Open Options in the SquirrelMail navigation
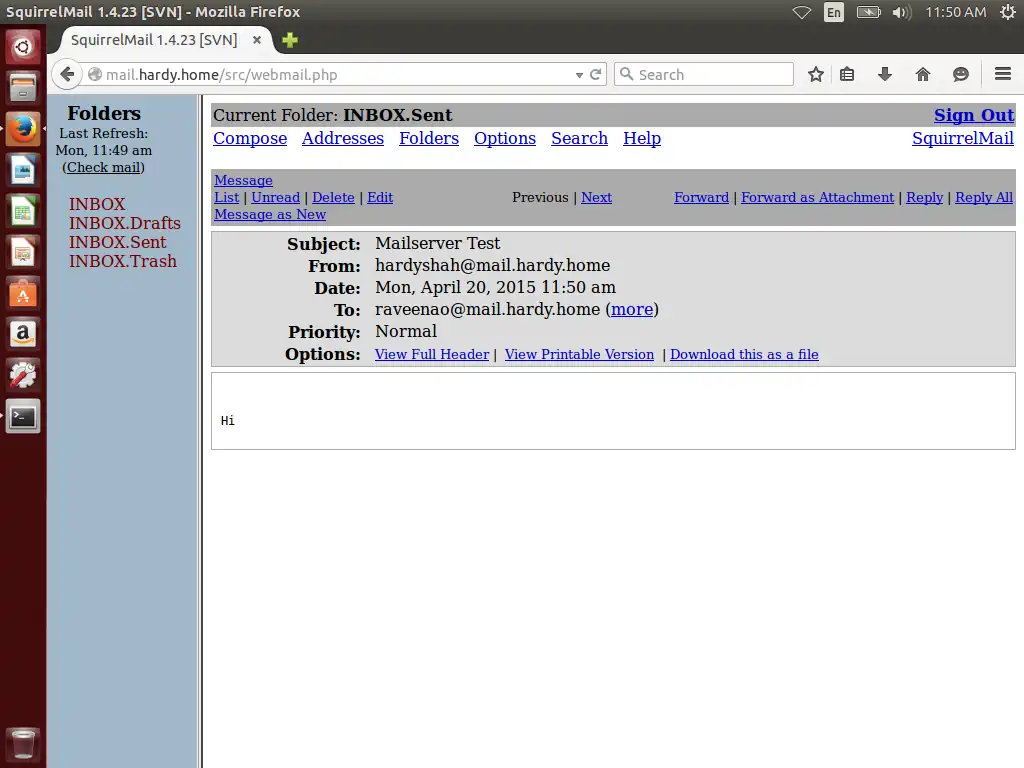 [x=504, y=138]
